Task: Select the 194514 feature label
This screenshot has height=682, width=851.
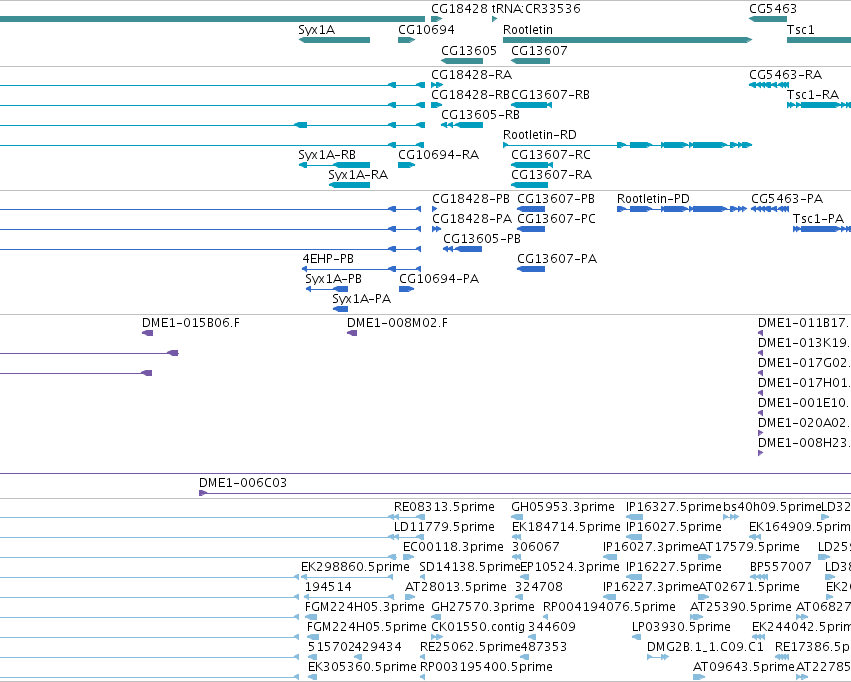Action: coord(328,587)
